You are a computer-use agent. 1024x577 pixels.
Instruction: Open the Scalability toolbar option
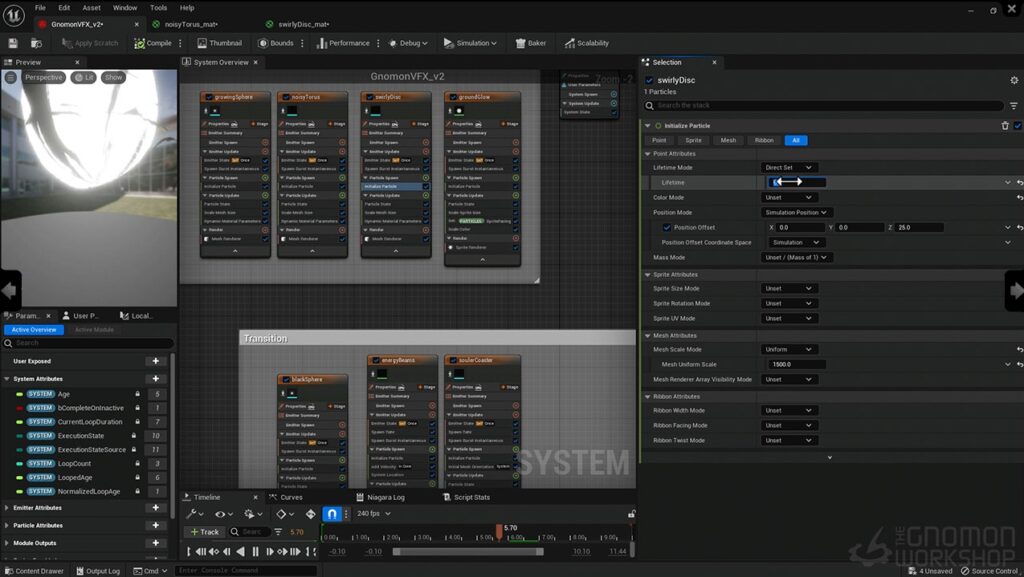tap(586, 43)
